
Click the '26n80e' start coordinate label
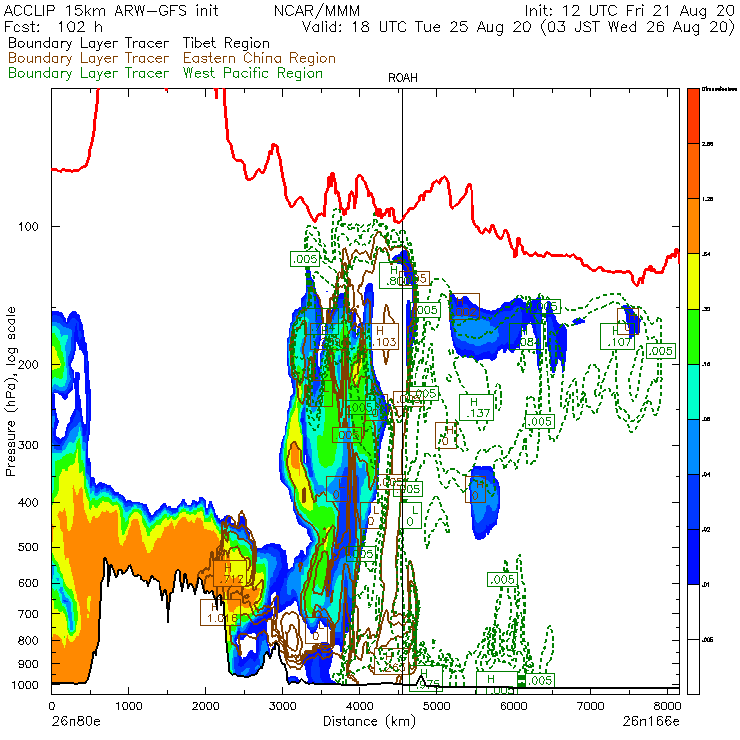(76, 721)
